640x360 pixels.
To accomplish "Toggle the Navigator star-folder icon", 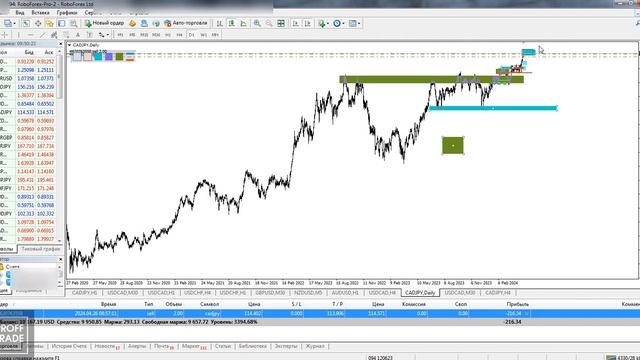I will click(x=50, y=24).
